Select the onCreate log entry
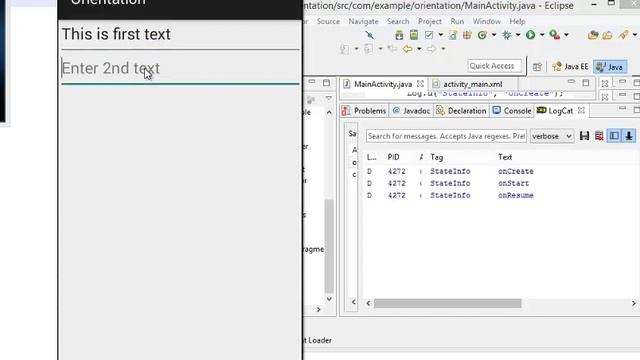The image size is (640, 360). [x=501, y=171]
